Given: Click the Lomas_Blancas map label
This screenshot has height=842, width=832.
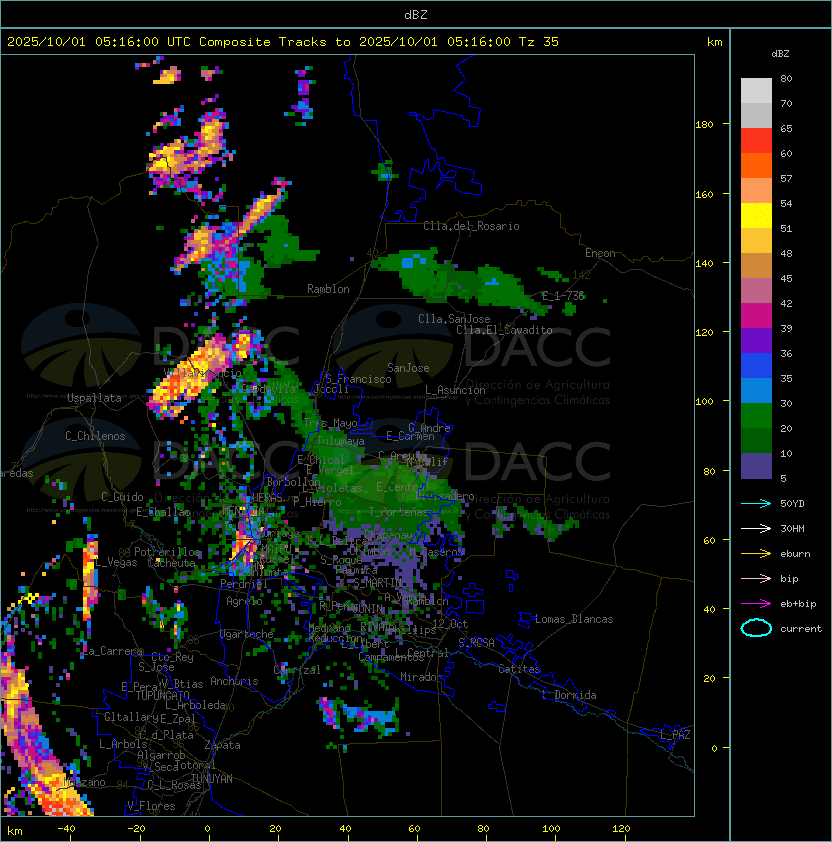Looking at the screenshot, I should coord(574,619).
